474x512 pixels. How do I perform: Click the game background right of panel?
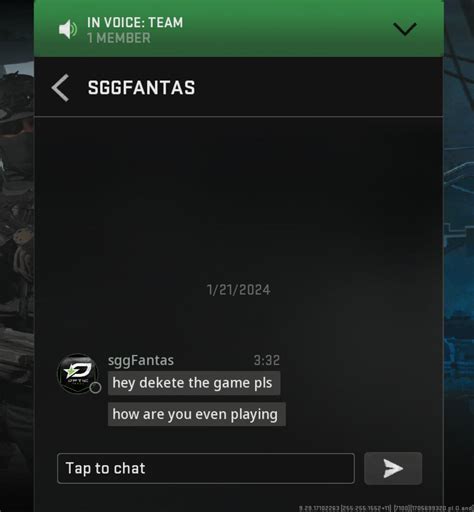coord(459,256)
